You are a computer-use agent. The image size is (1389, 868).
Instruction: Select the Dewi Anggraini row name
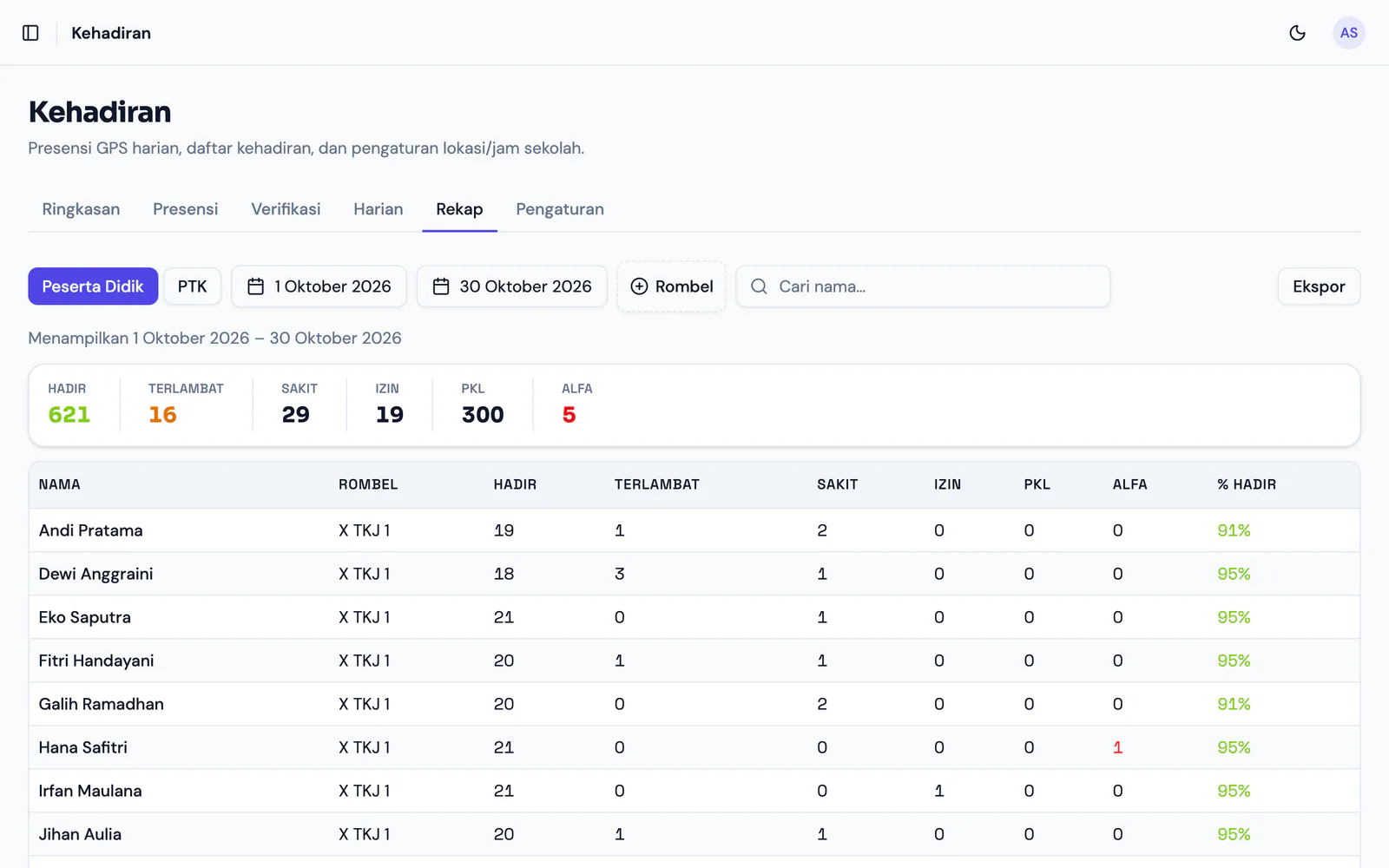tap(96, 574)
